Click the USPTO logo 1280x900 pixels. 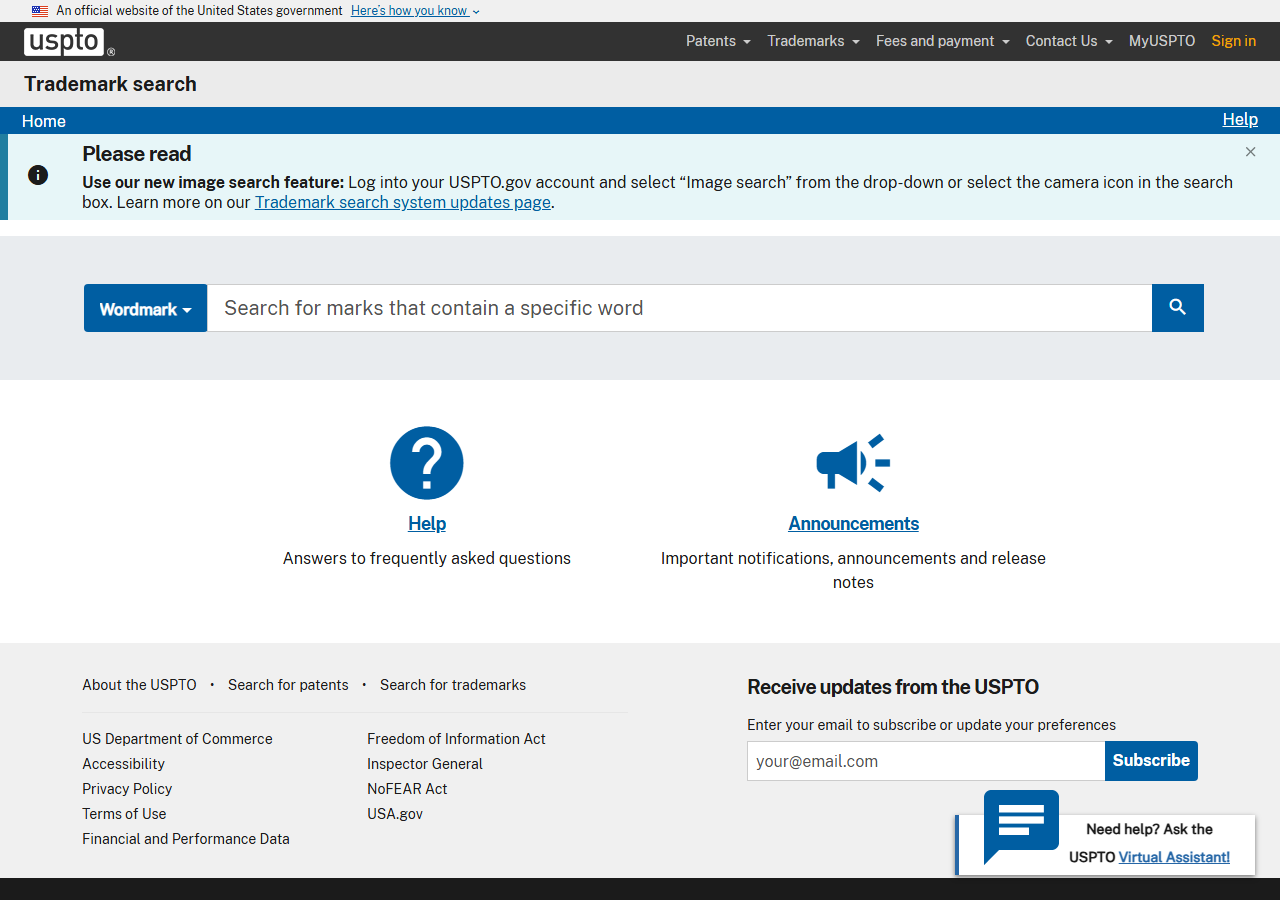(x=69, y=42)
